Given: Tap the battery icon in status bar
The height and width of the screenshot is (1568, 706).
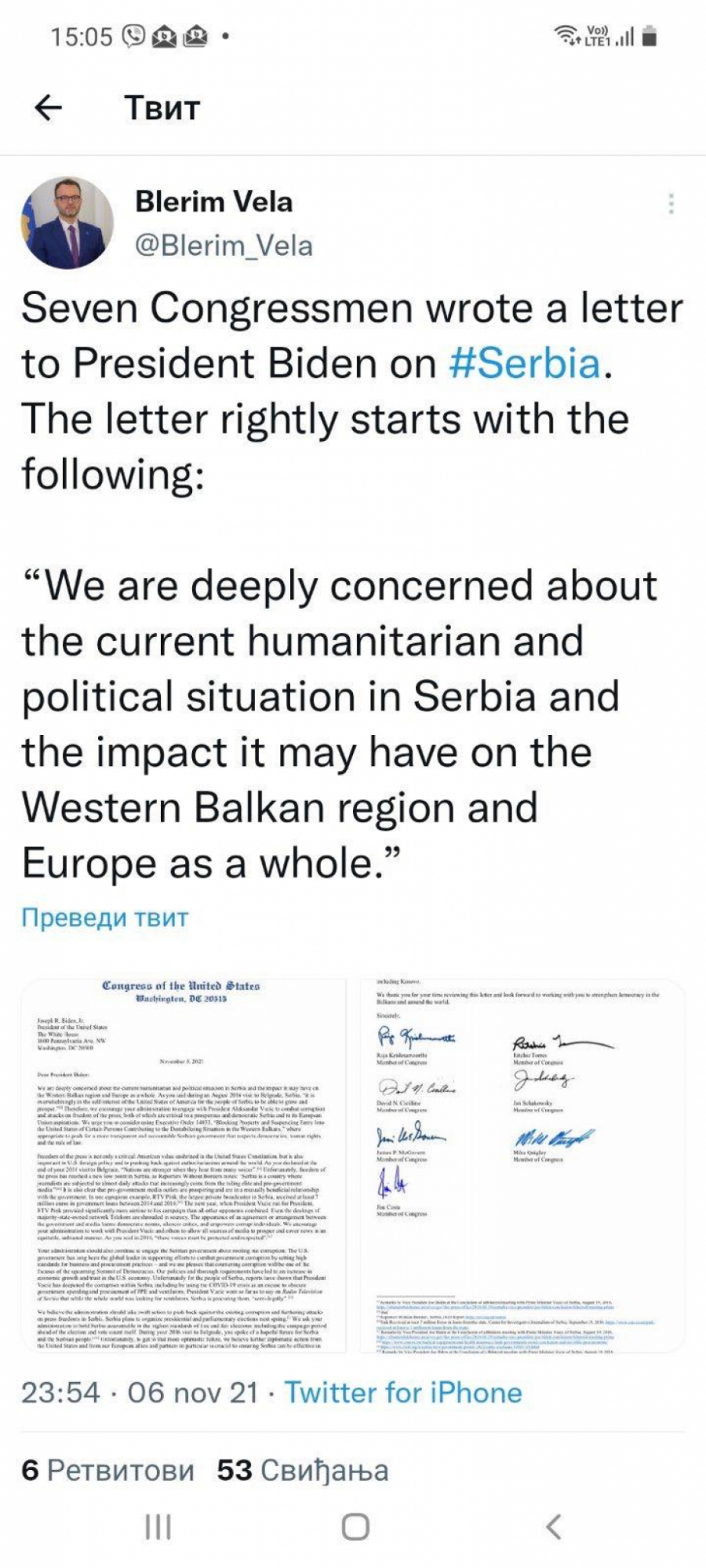Looking at the screenshot, I should click(650, 36).
